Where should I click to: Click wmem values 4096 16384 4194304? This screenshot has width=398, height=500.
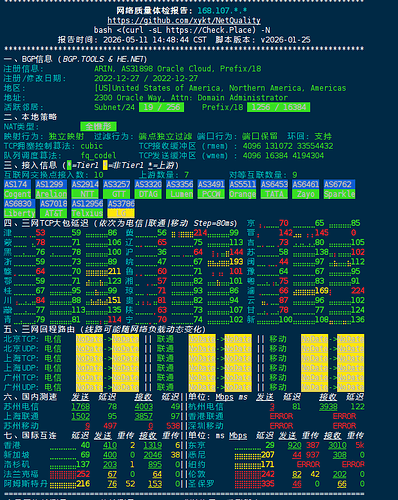[x=283, y=156]
